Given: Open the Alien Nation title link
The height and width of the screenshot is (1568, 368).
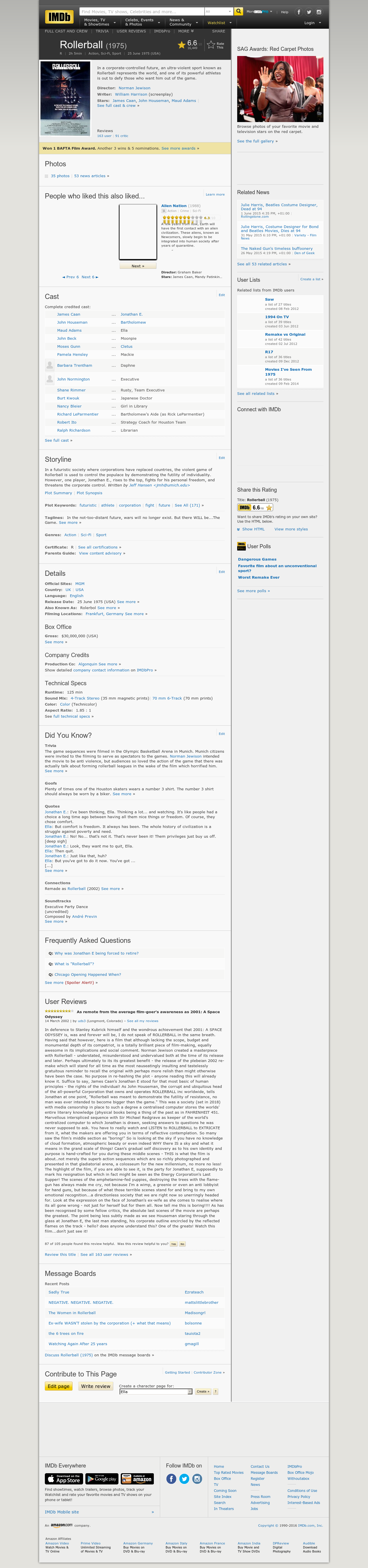Looking at the screenshot, I should pos(174,206).
